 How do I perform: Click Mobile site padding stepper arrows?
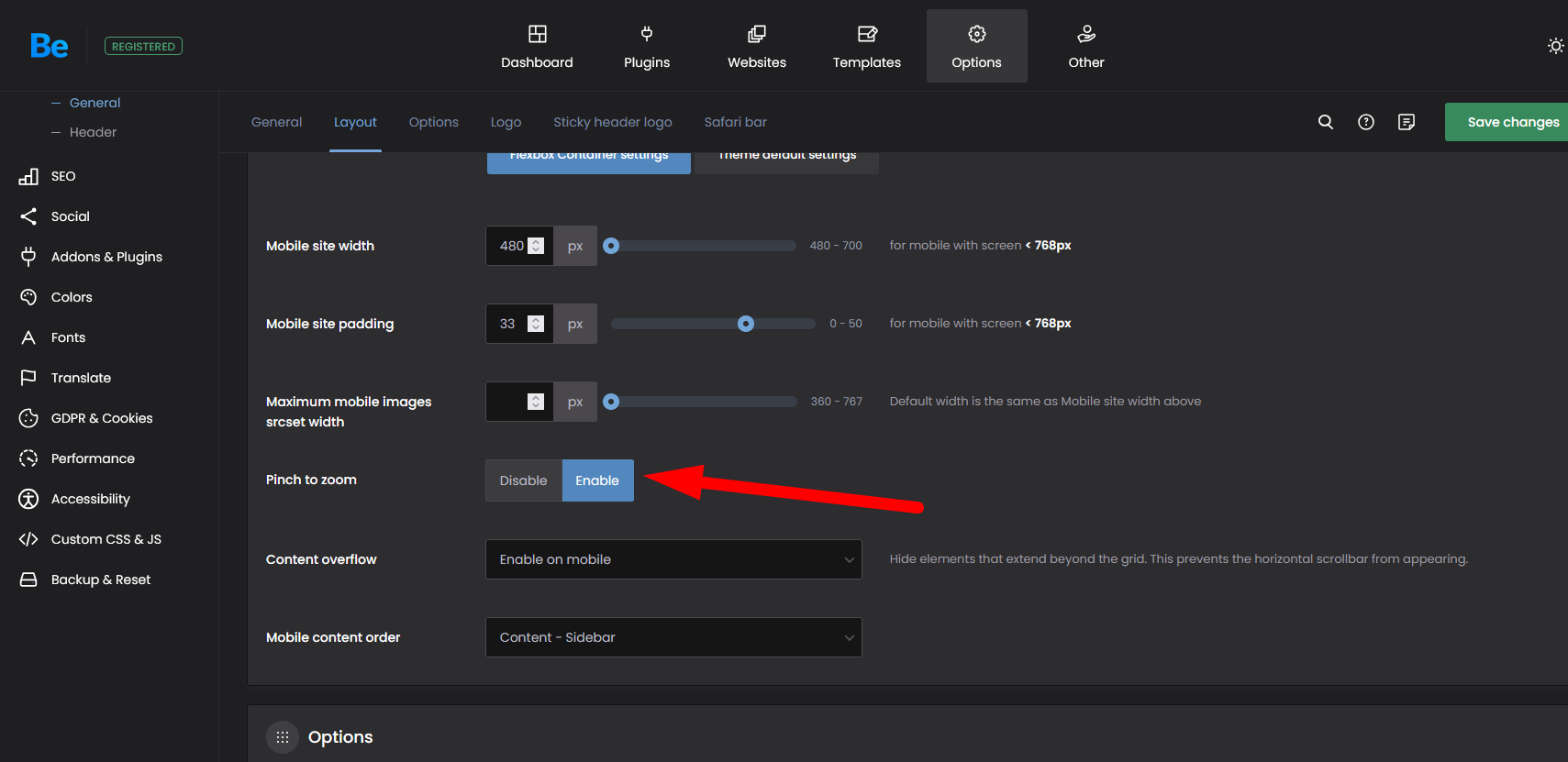[537, 324]
